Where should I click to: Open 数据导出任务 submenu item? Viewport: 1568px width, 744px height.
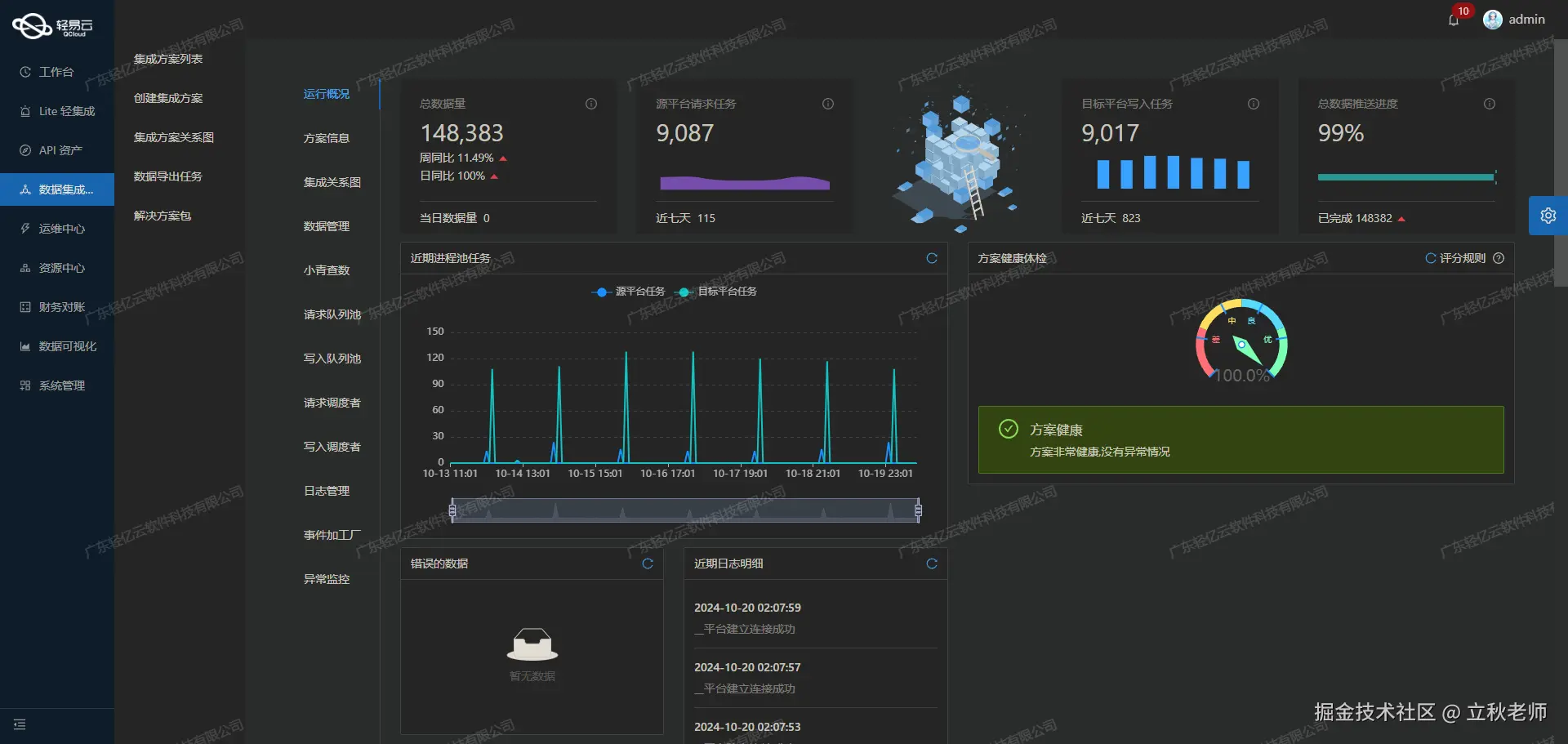(x=168, y=176)
